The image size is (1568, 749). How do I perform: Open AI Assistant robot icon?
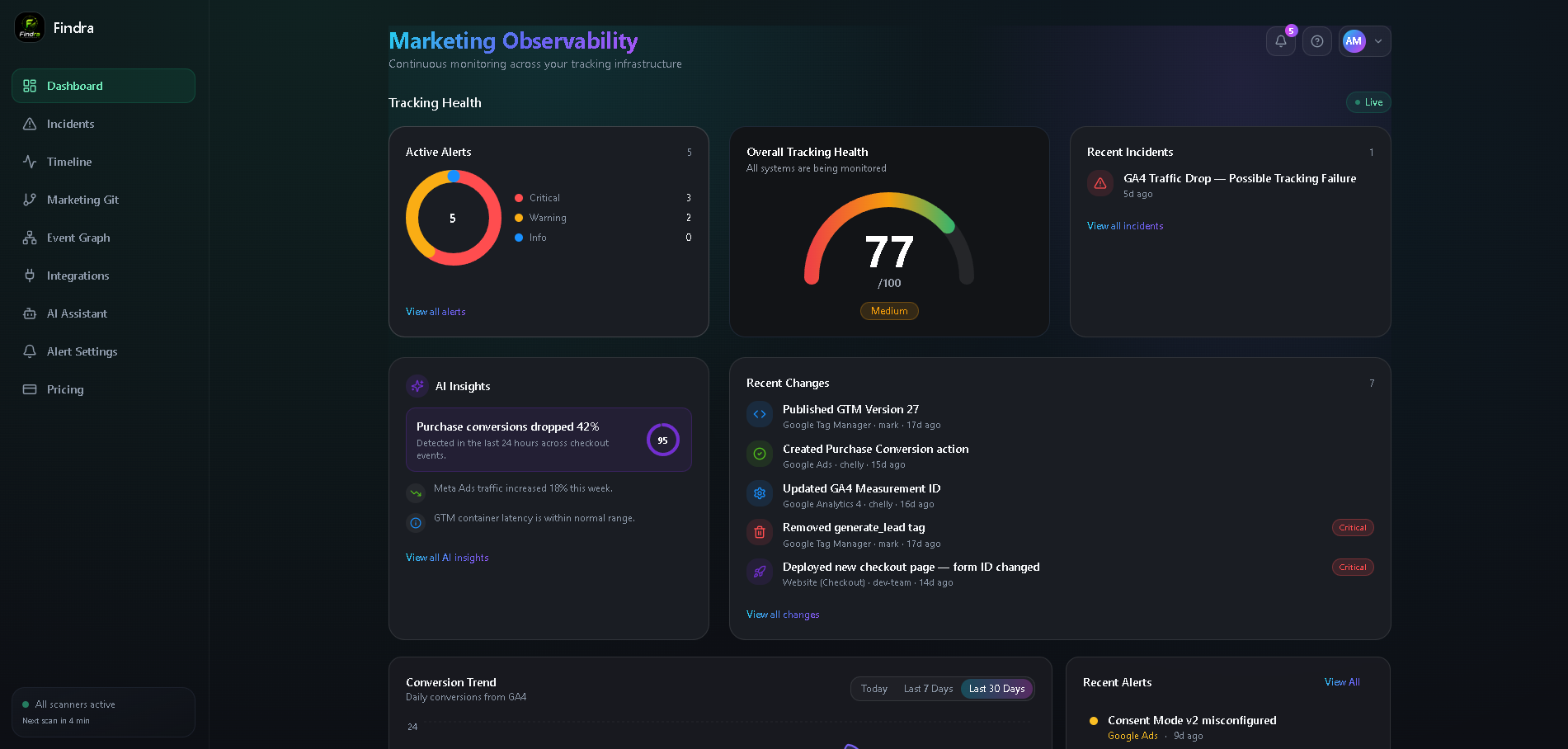point(30,313)
